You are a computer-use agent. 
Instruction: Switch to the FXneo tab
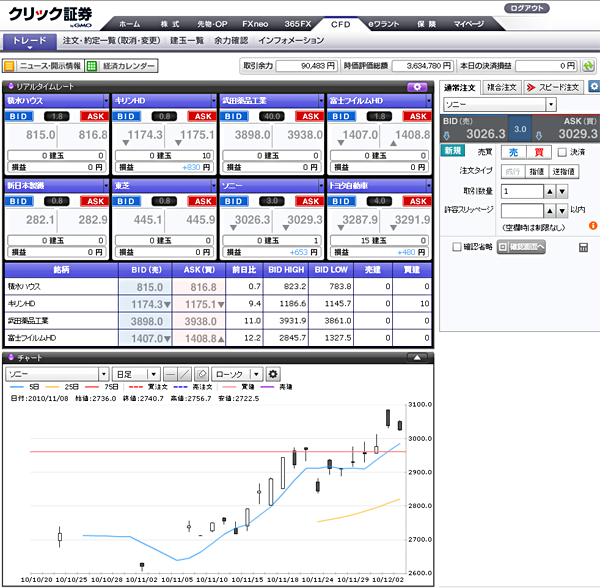tap(256, 22)
